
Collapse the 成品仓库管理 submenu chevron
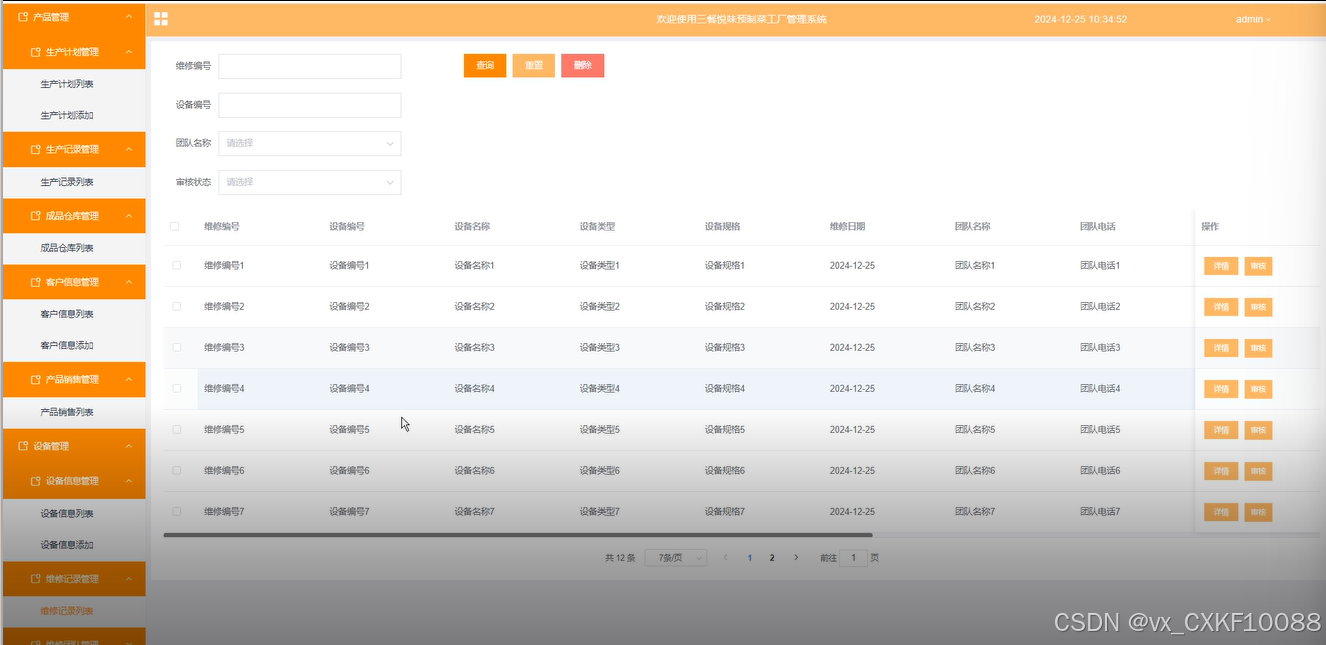[x=128, y=216]
